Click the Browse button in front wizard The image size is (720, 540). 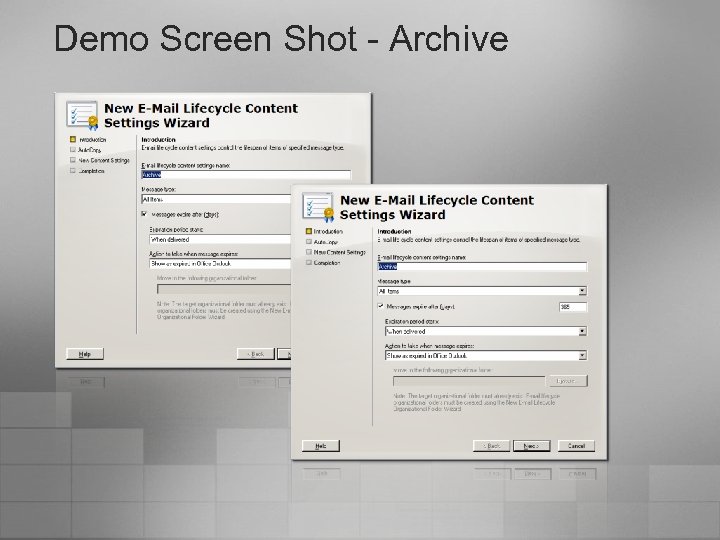tap(567, 381)
